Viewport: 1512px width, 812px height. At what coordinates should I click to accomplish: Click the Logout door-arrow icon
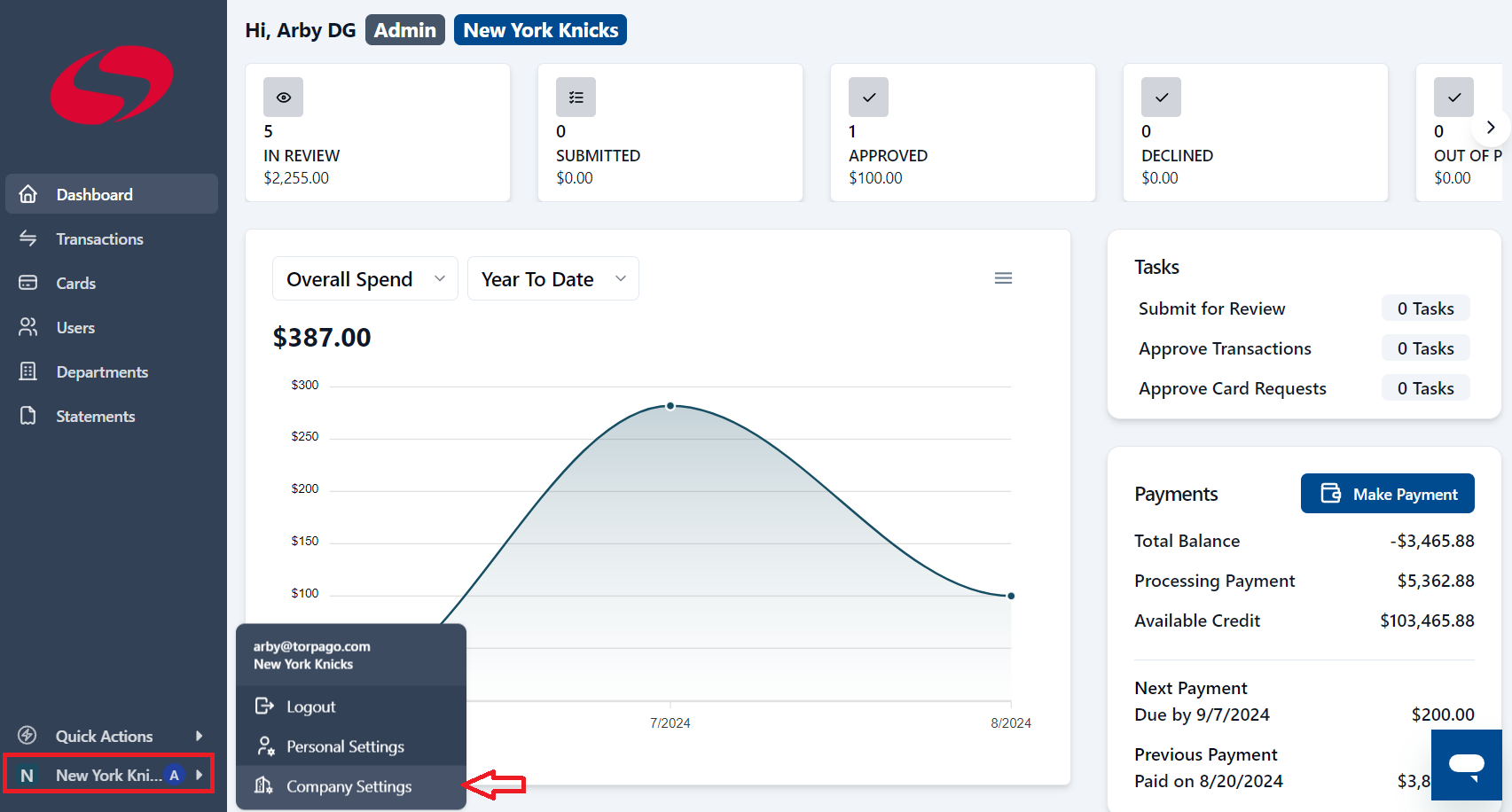coord(264,706)
